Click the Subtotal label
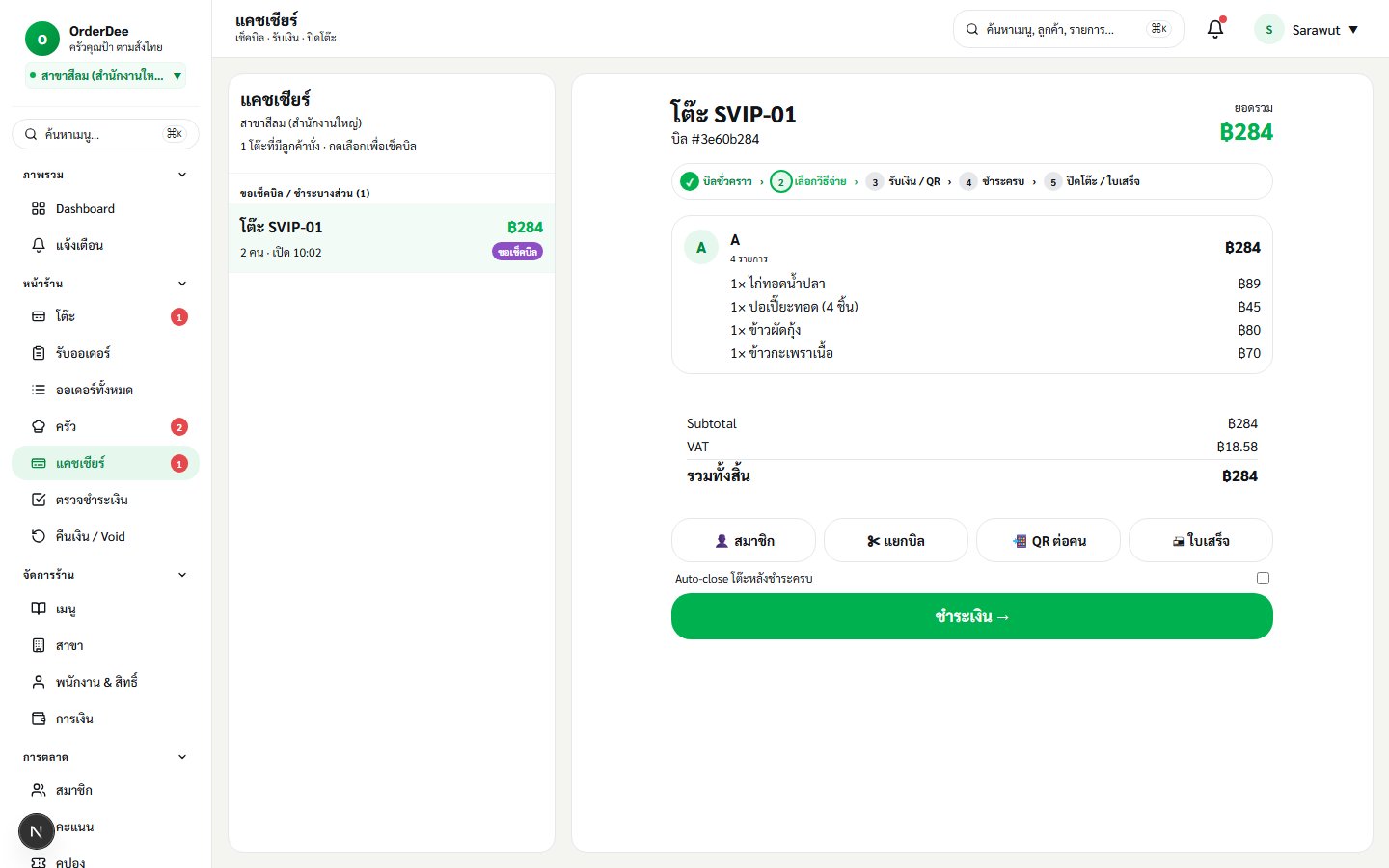 pyautogui.click(x=712, y=423)
